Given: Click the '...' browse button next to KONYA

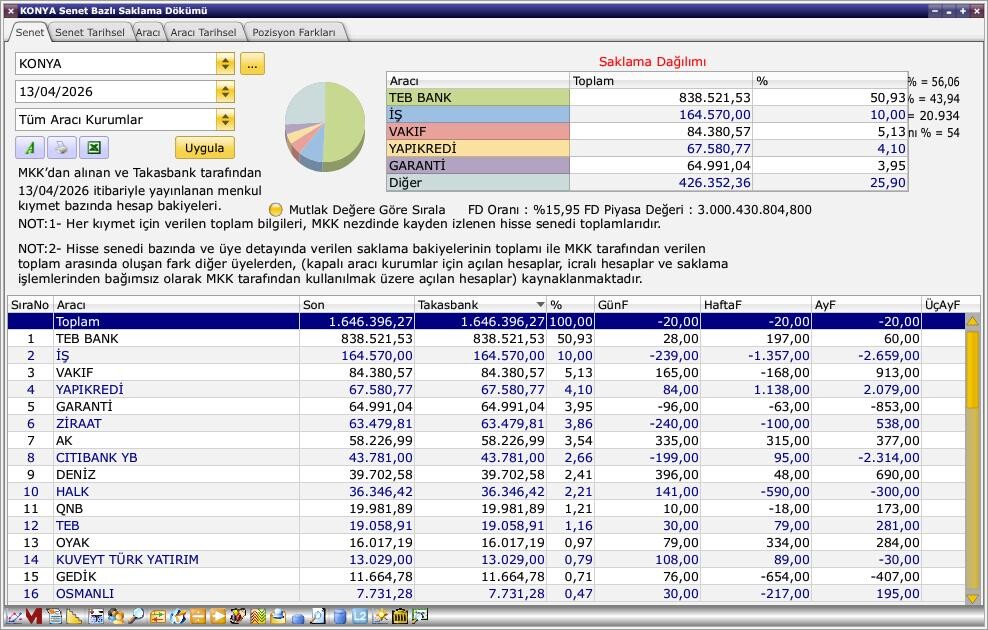Looking at the screenshot, I should click(252, 64).
